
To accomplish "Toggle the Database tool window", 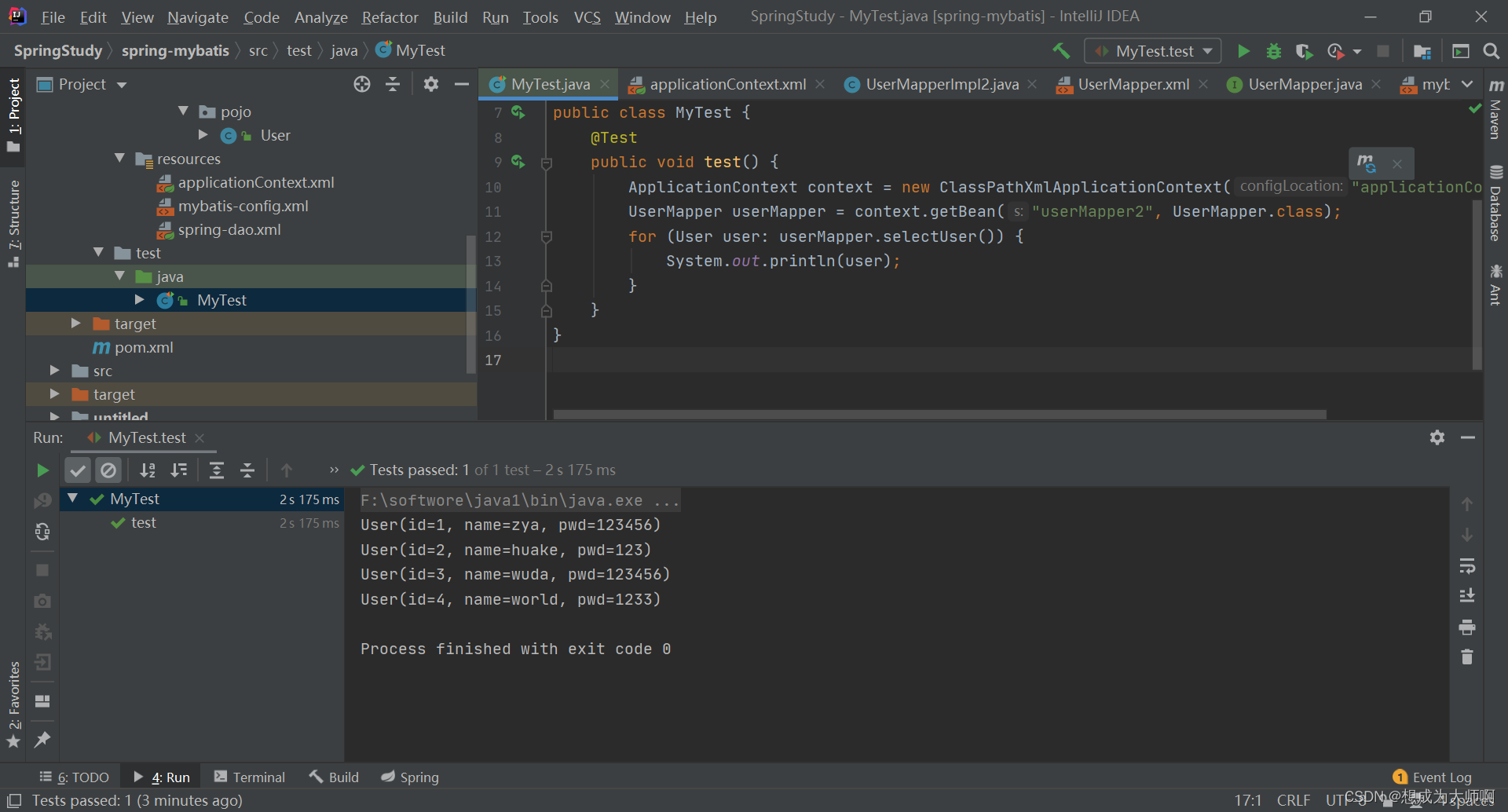I will pos(1496,203).
